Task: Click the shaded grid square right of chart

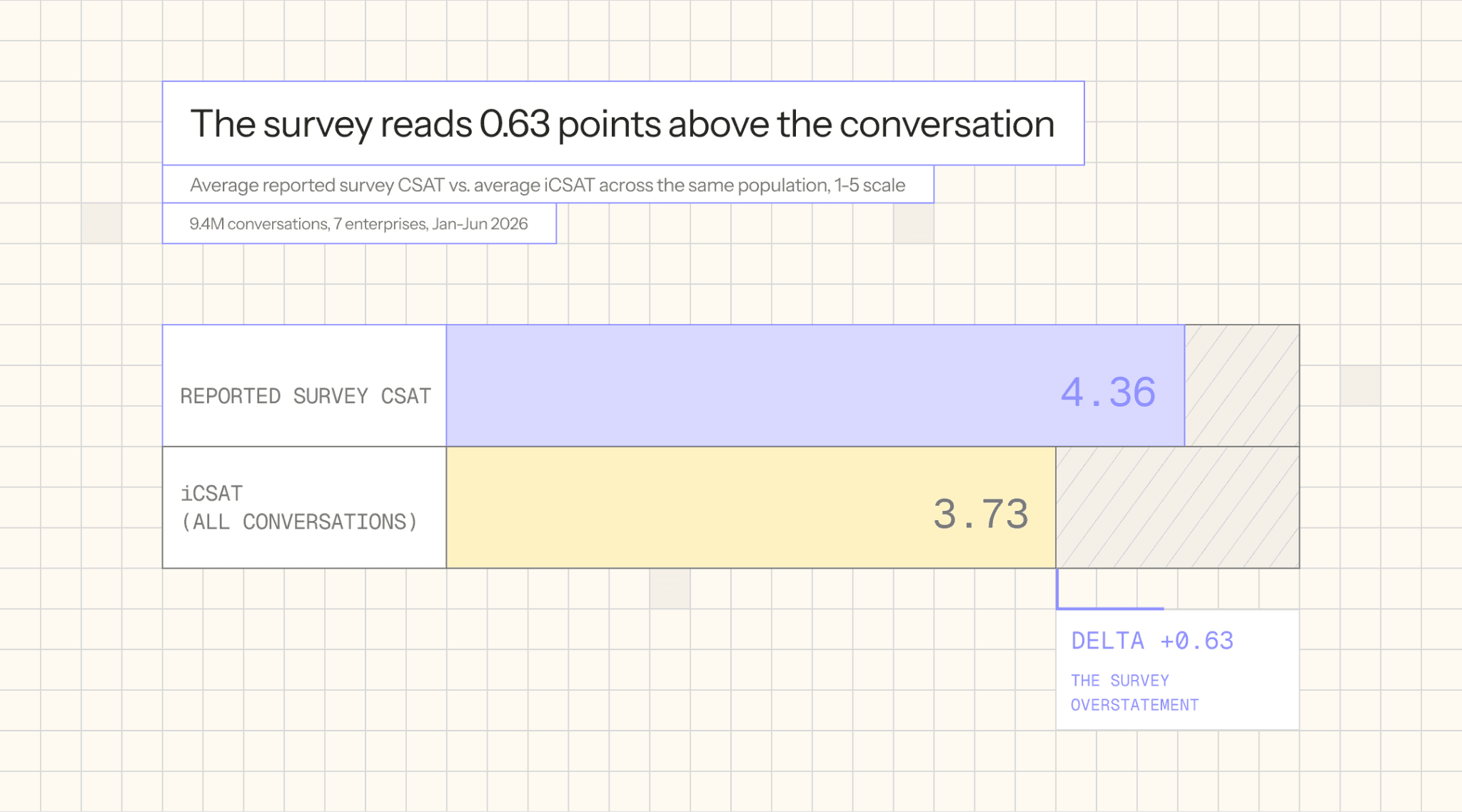Action: coord(1360,386)
